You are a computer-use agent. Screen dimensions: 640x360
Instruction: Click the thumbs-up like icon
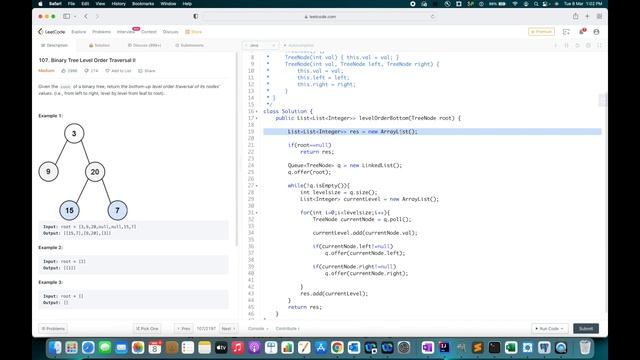click(x=64, y=71)
